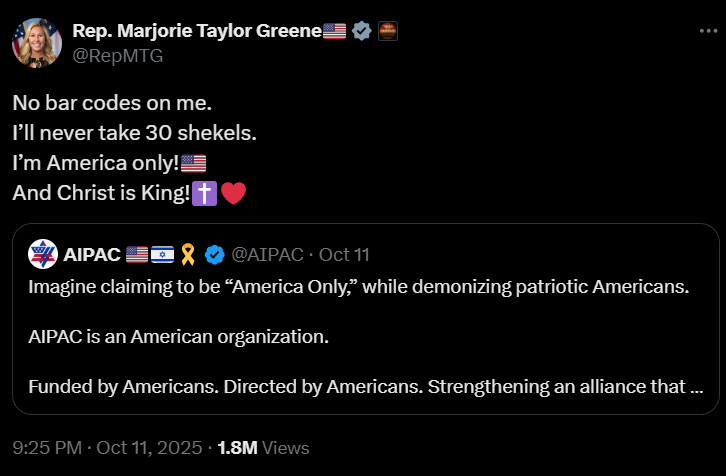Click the purple cross emoji in the tweet
Screen dimensions: 726x476
tap(204, 193)
